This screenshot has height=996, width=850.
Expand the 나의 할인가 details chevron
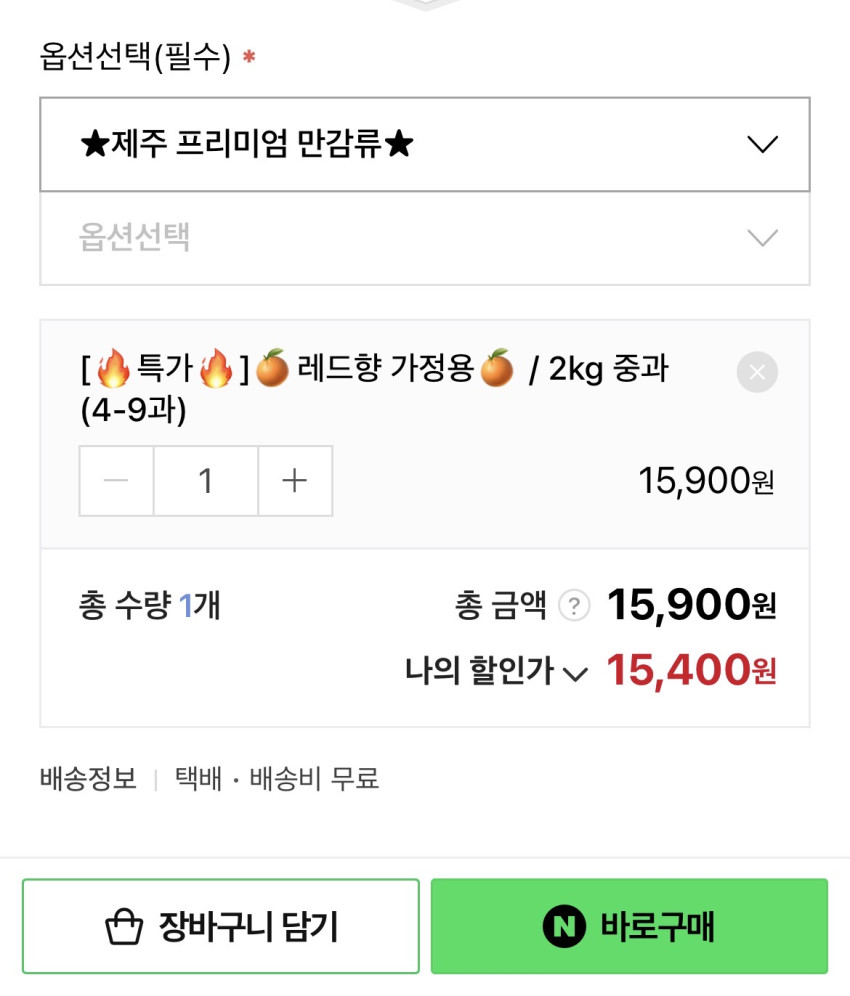coord(575,673)
